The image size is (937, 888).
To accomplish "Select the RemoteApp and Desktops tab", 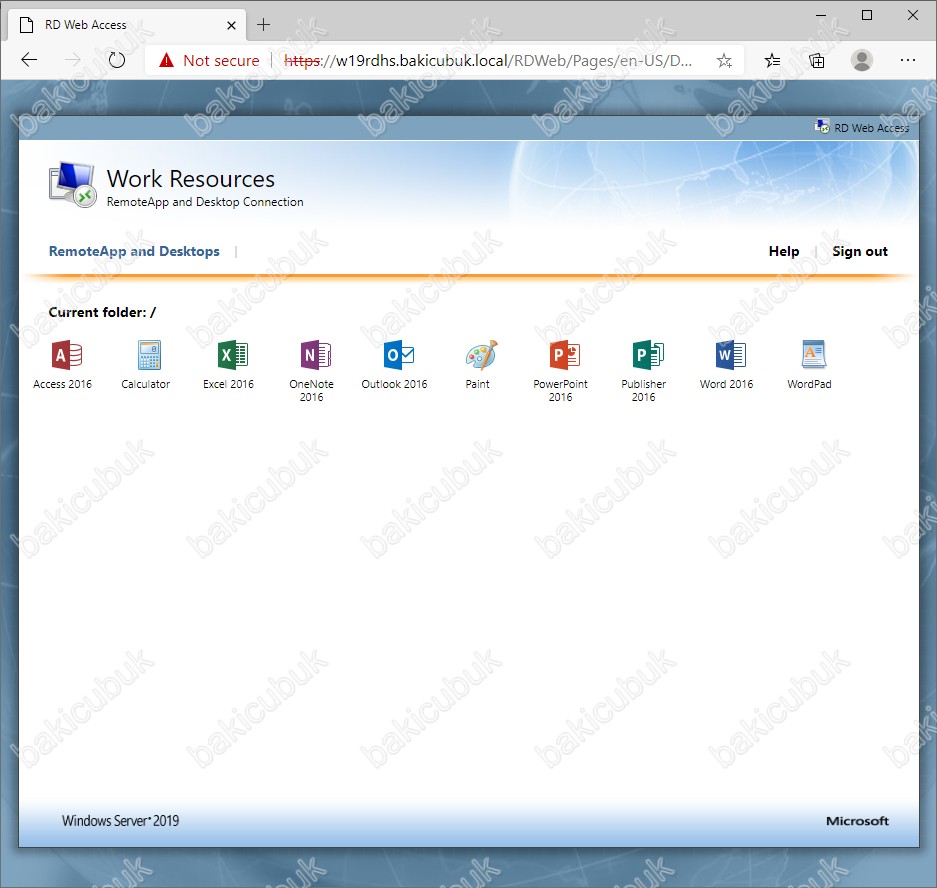I will (x=134, y=252).
